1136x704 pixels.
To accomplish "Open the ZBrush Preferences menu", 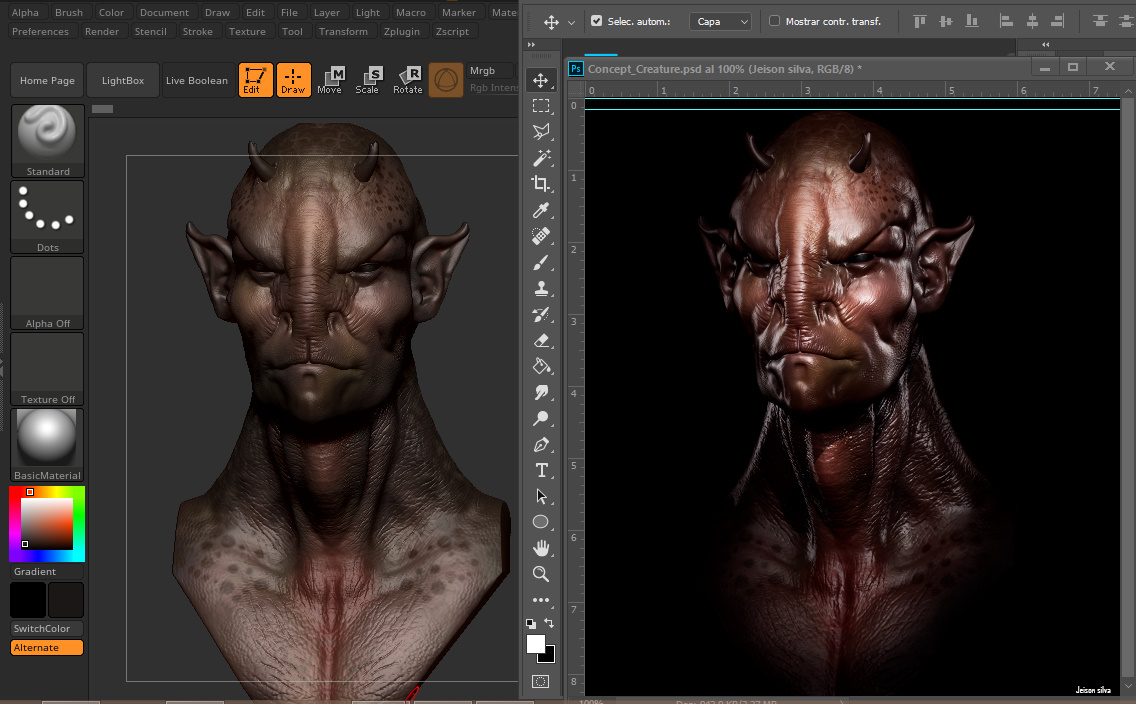I will click(41, 31).
